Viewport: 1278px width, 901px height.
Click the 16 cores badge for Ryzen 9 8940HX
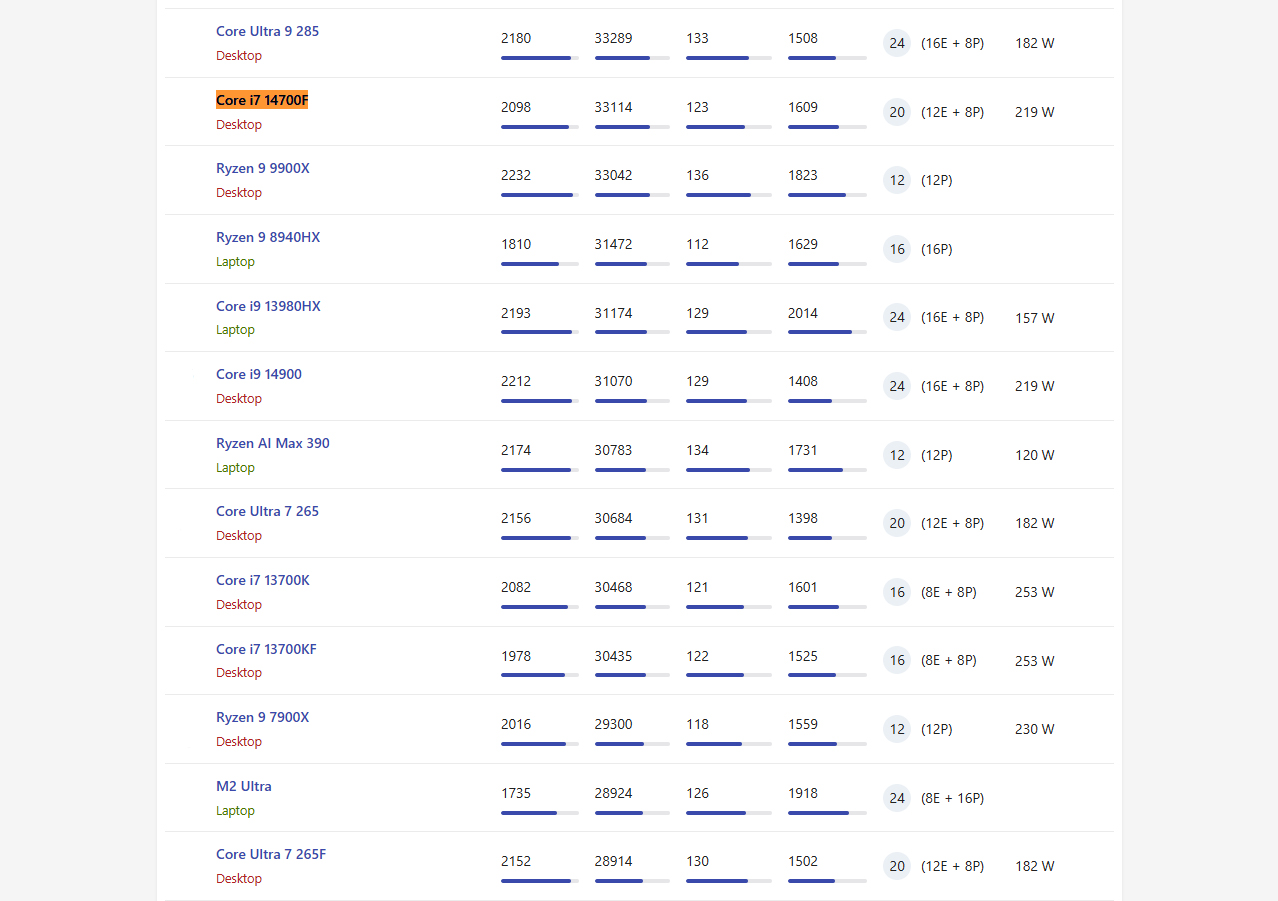(897, 249)
